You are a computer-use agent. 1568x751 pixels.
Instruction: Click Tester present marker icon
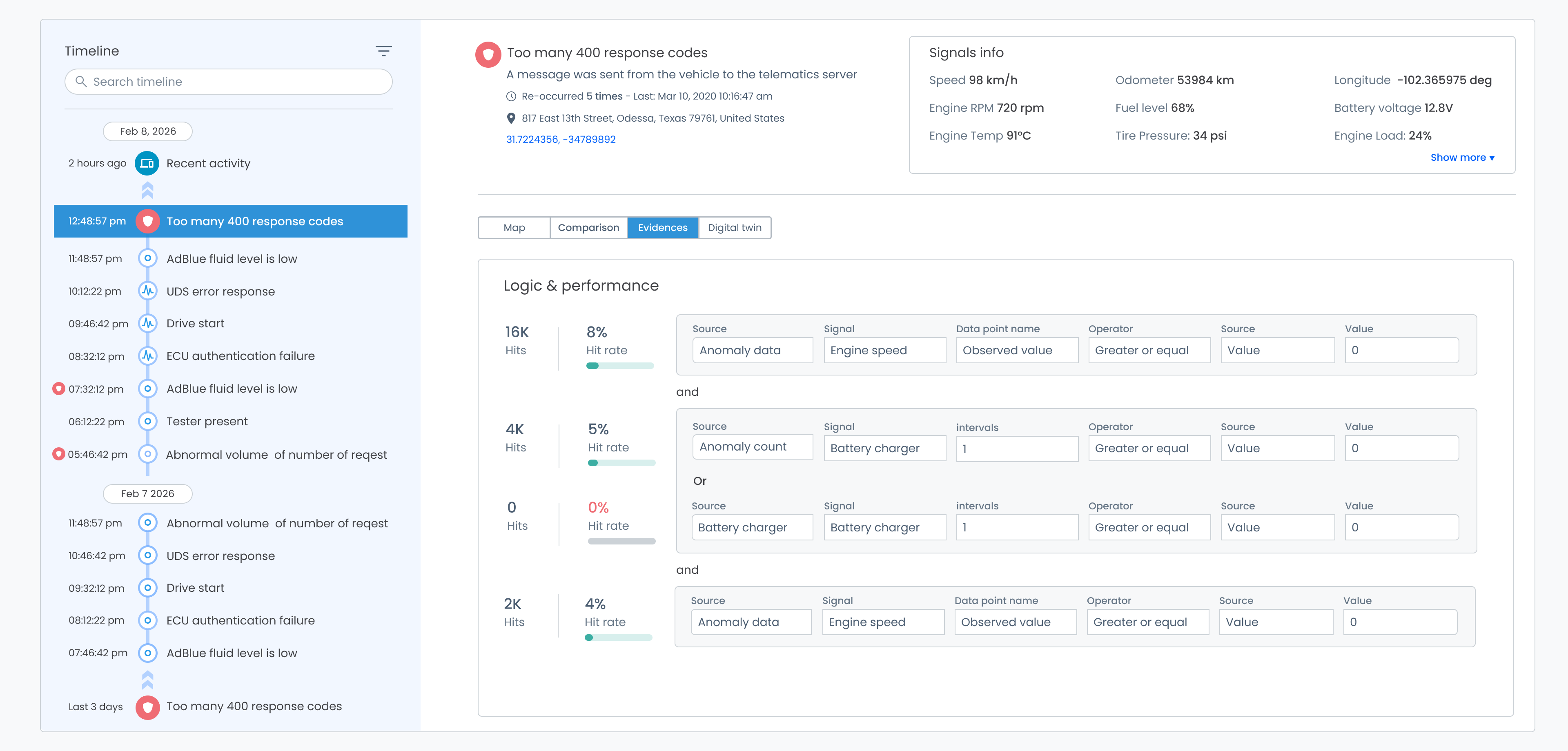tap(147, 421)
